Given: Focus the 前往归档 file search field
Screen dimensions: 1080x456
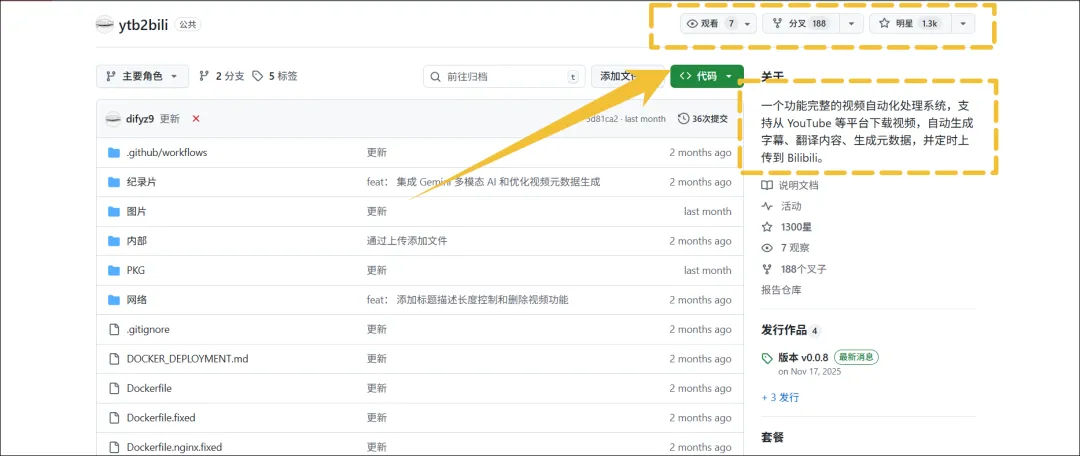Looking at the screenshot, I should click(504, 76).
